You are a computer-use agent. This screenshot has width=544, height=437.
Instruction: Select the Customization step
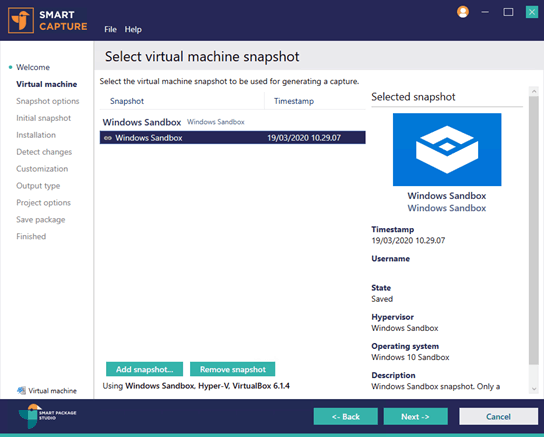tap(42, 169)
